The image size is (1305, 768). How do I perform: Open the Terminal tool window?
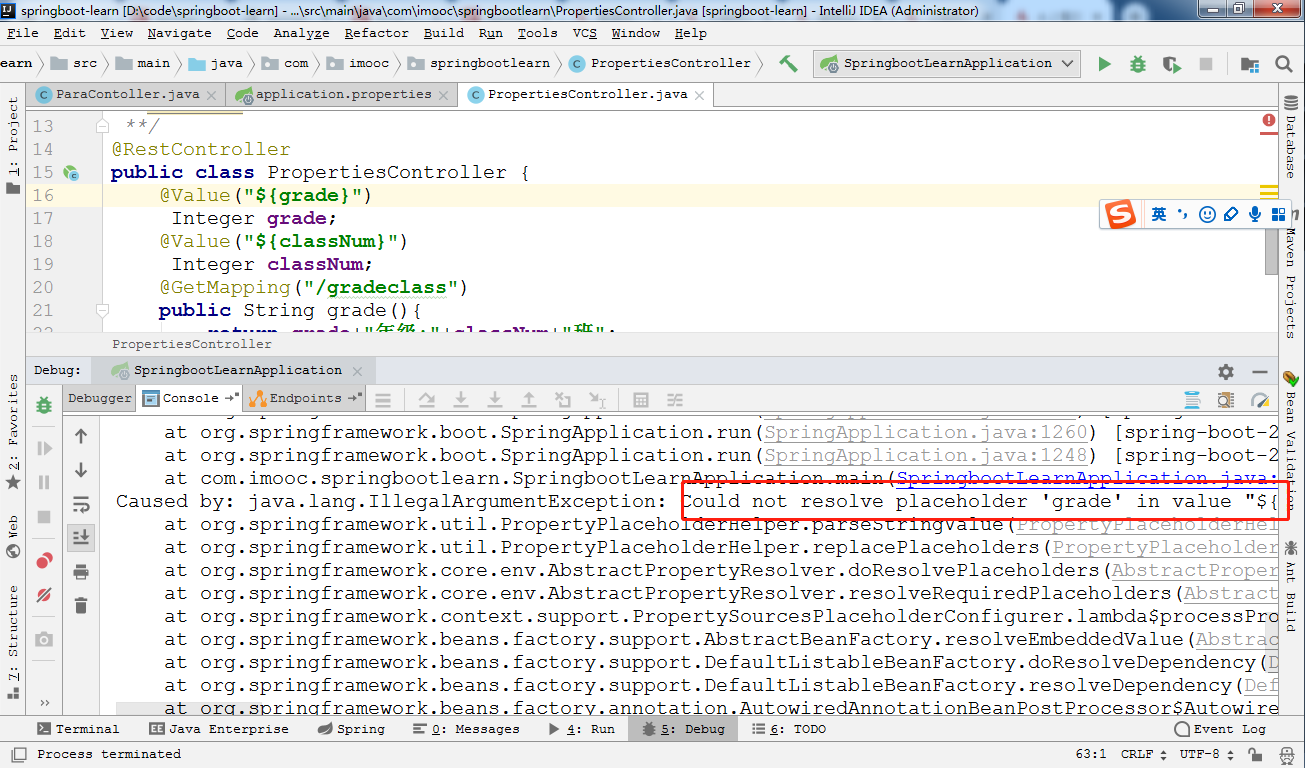(x=78, y=729)
